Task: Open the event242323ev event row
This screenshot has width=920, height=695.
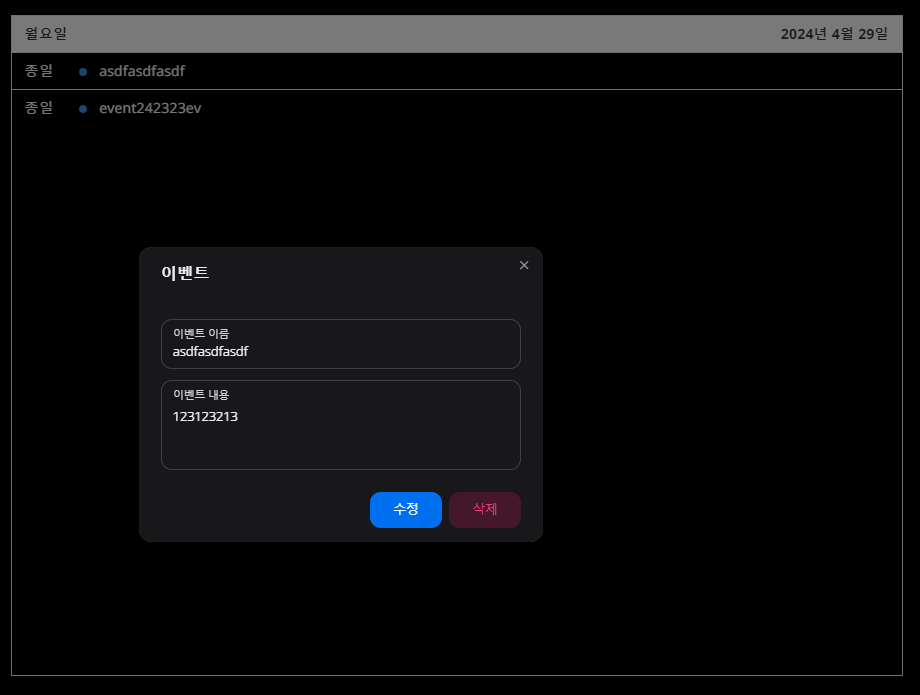Action: pos(456,108)
